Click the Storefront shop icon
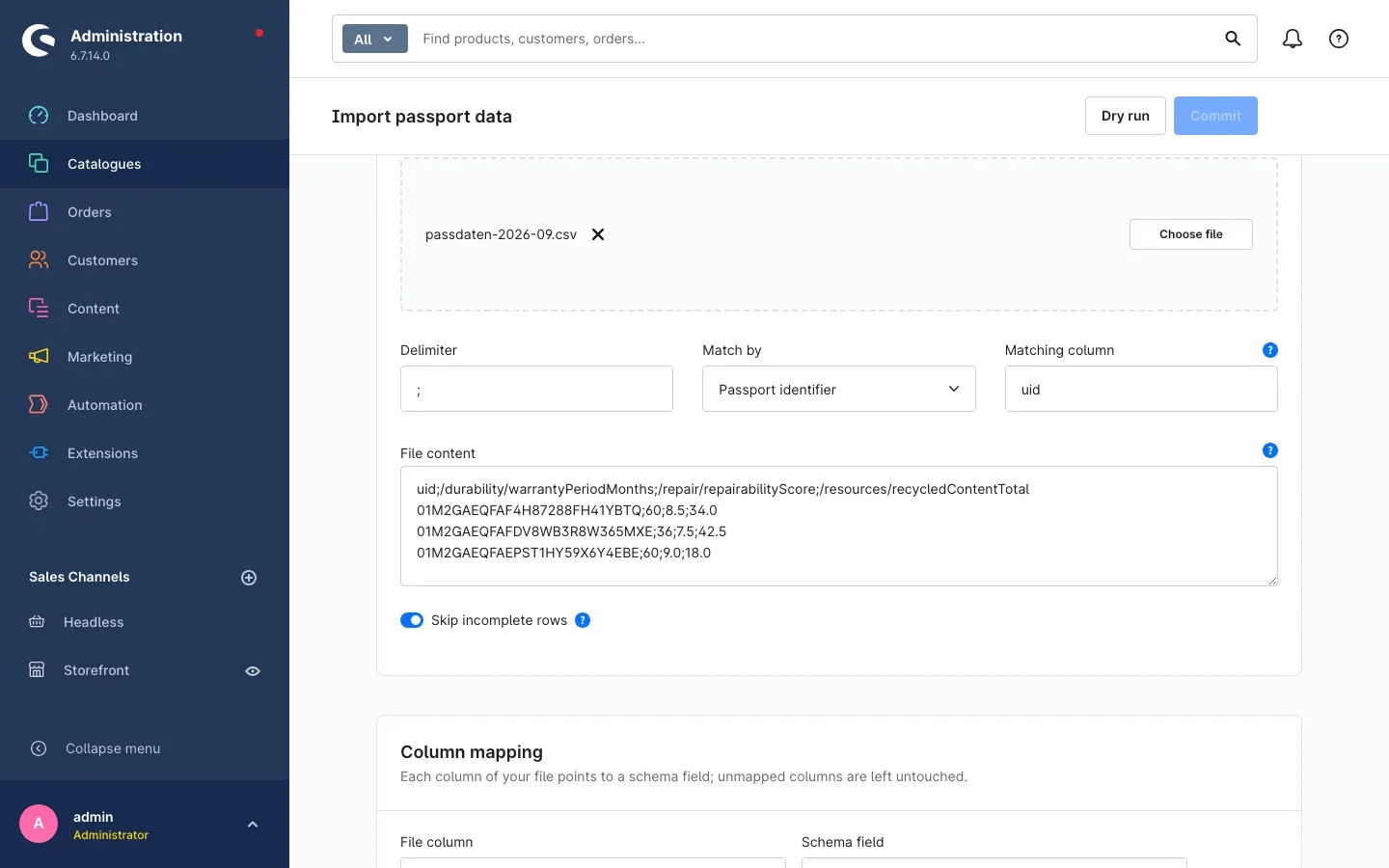1389x868 pixels. click(x=37, y=670)
